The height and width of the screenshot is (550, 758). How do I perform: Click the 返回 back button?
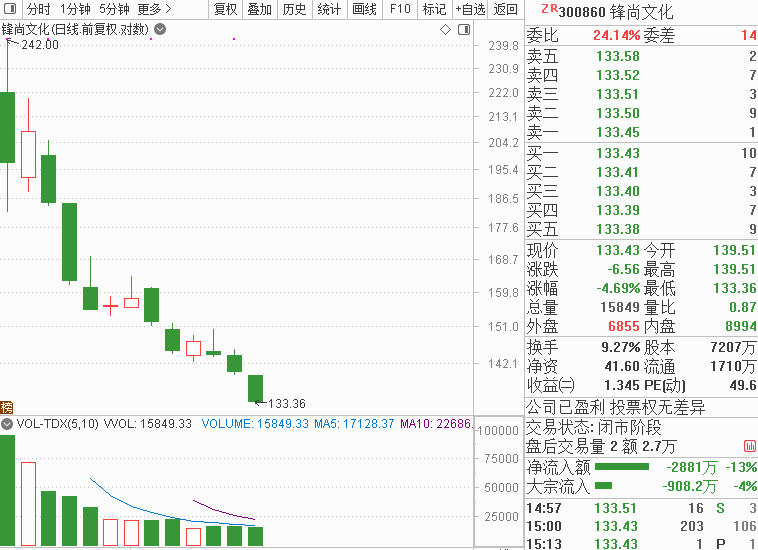pyautogui.click(x=506, y=9)
